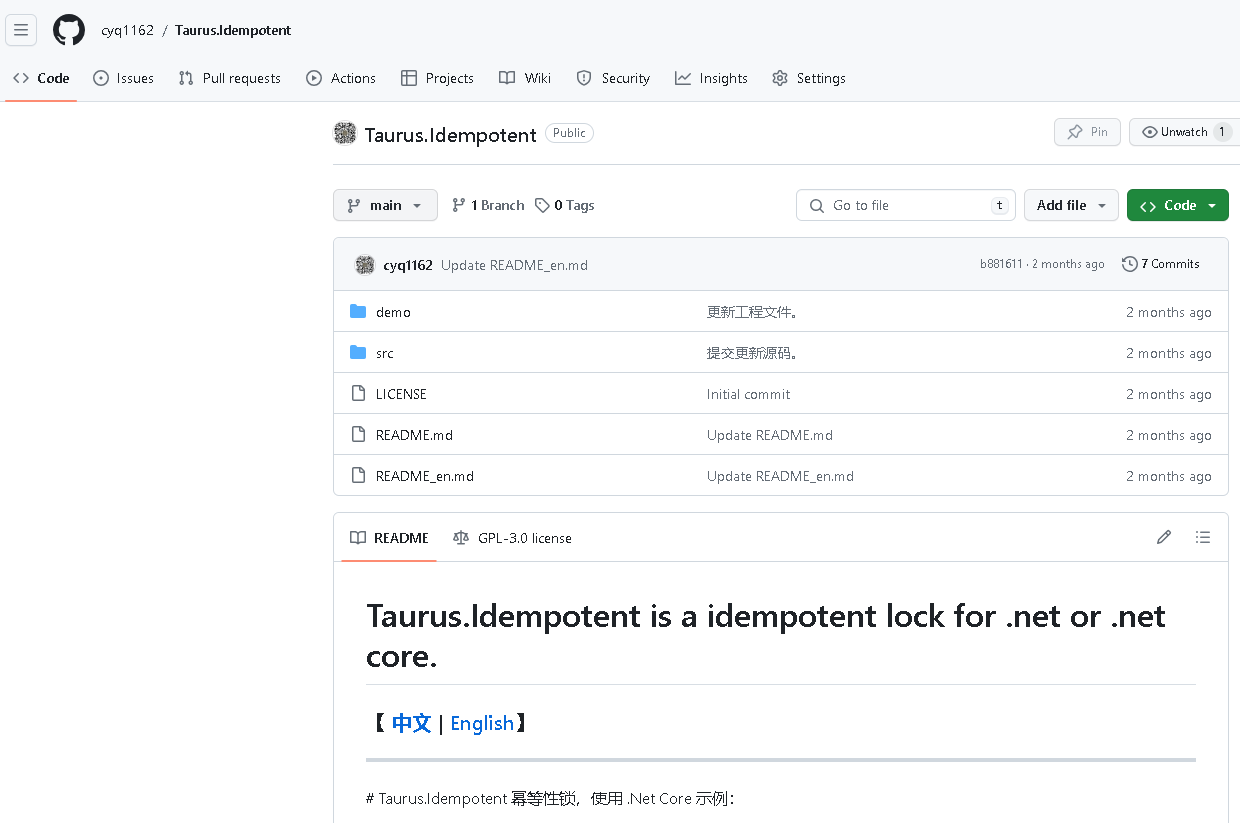Pin the repository with Pin button
The width and height of the screenshot is (1240, 823).
pyautogui.click(x=1087, y=132)
